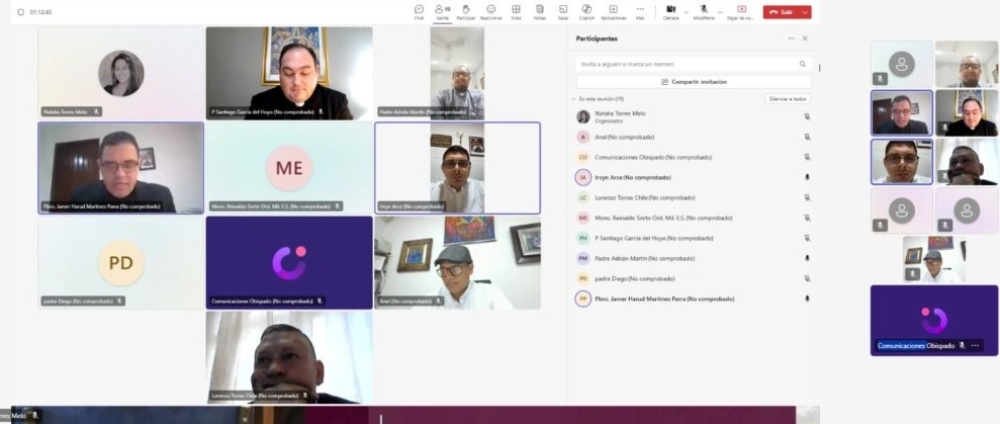Open Participantes panel more options ellipsis
The height and width of the screenshot is (424, 1000).
791,38
